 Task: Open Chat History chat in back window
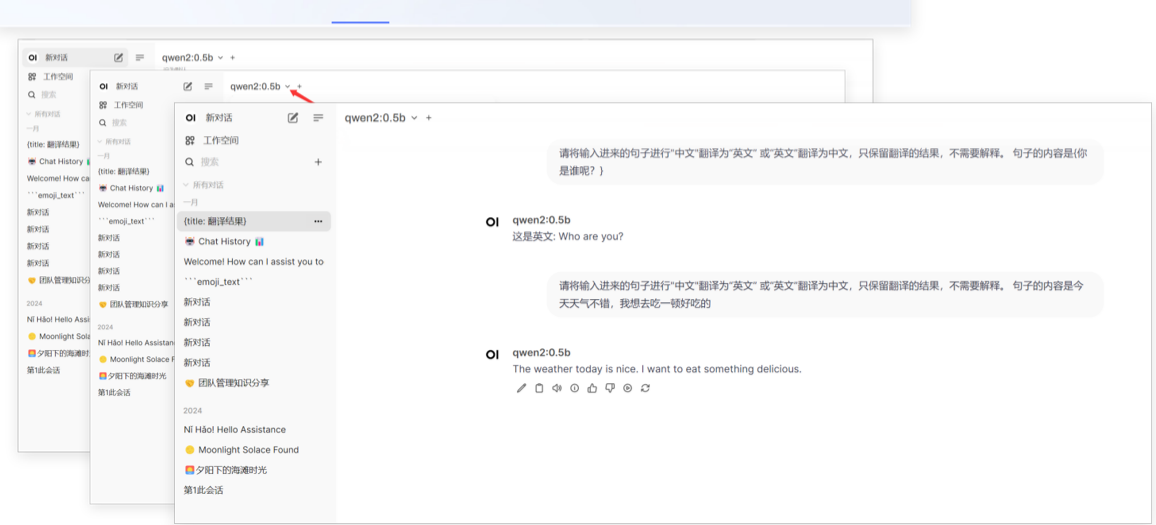pos(58,161)
